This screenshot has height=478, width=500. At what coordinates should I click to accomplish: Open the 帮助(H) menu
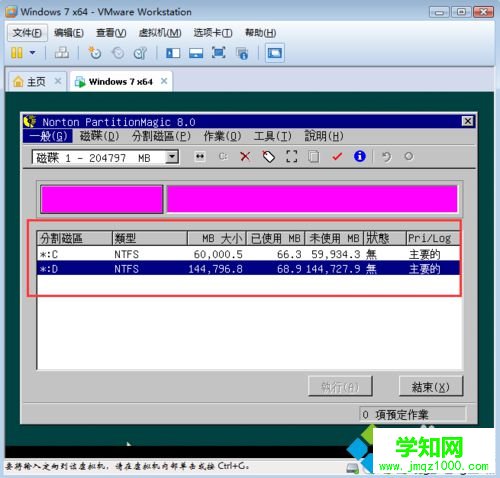click(261, 33)
